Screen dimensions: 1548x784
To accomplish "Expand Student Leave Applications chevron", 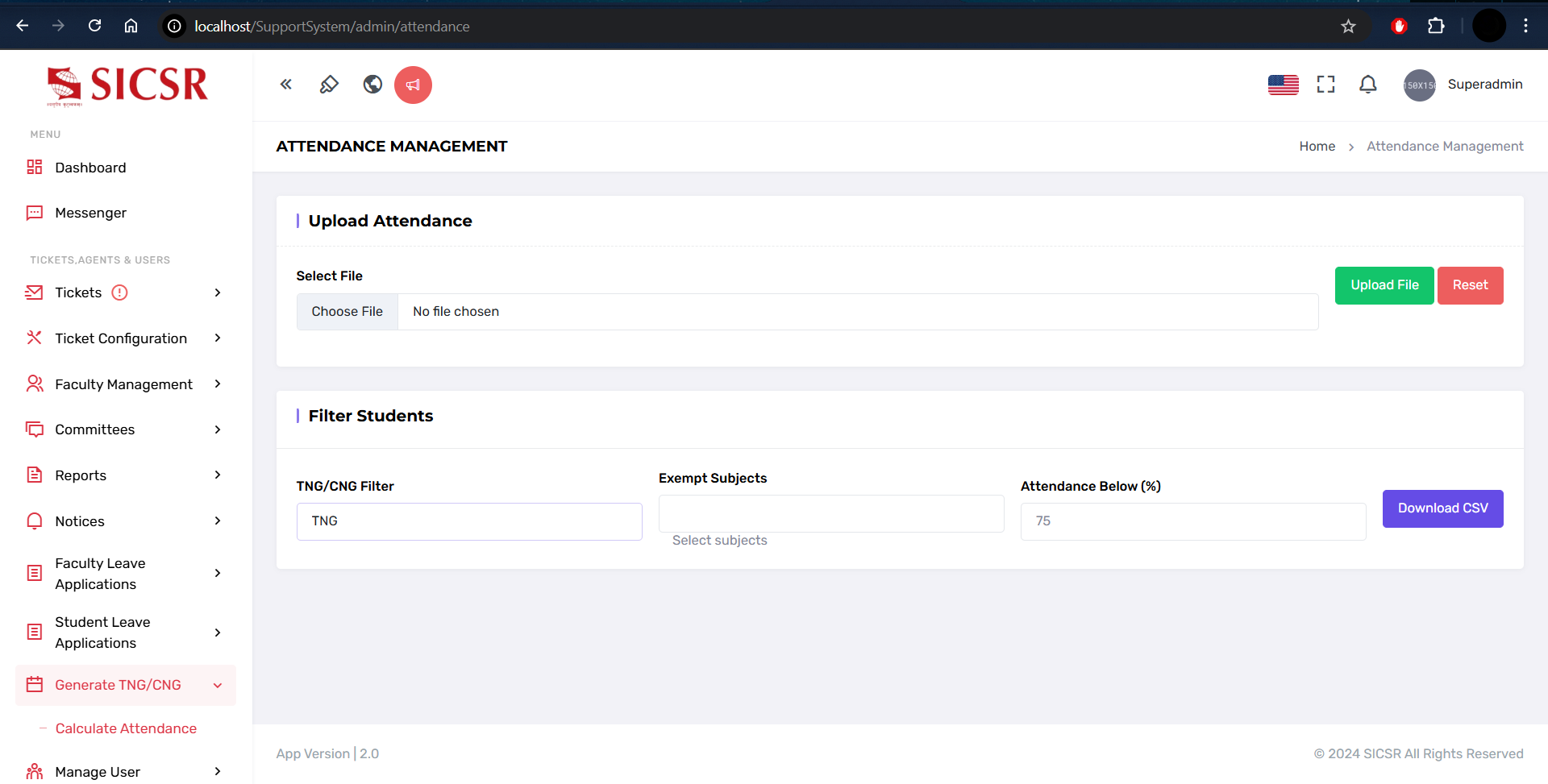I will click(x=218, y=633).
